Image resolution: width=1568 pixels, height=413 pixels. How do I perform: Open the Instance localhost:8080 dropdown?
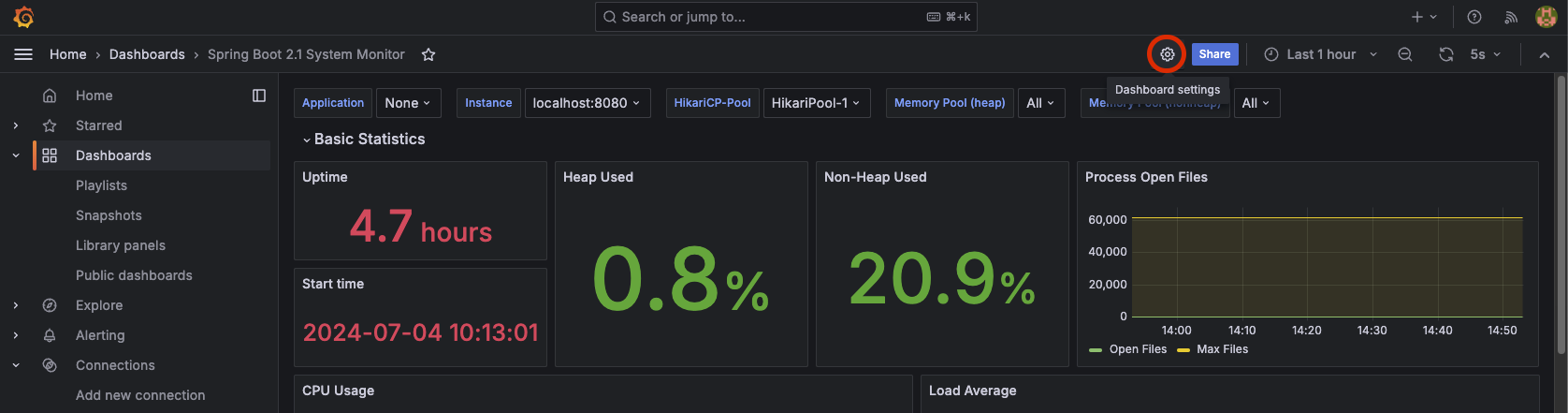[x=587, y=103]
